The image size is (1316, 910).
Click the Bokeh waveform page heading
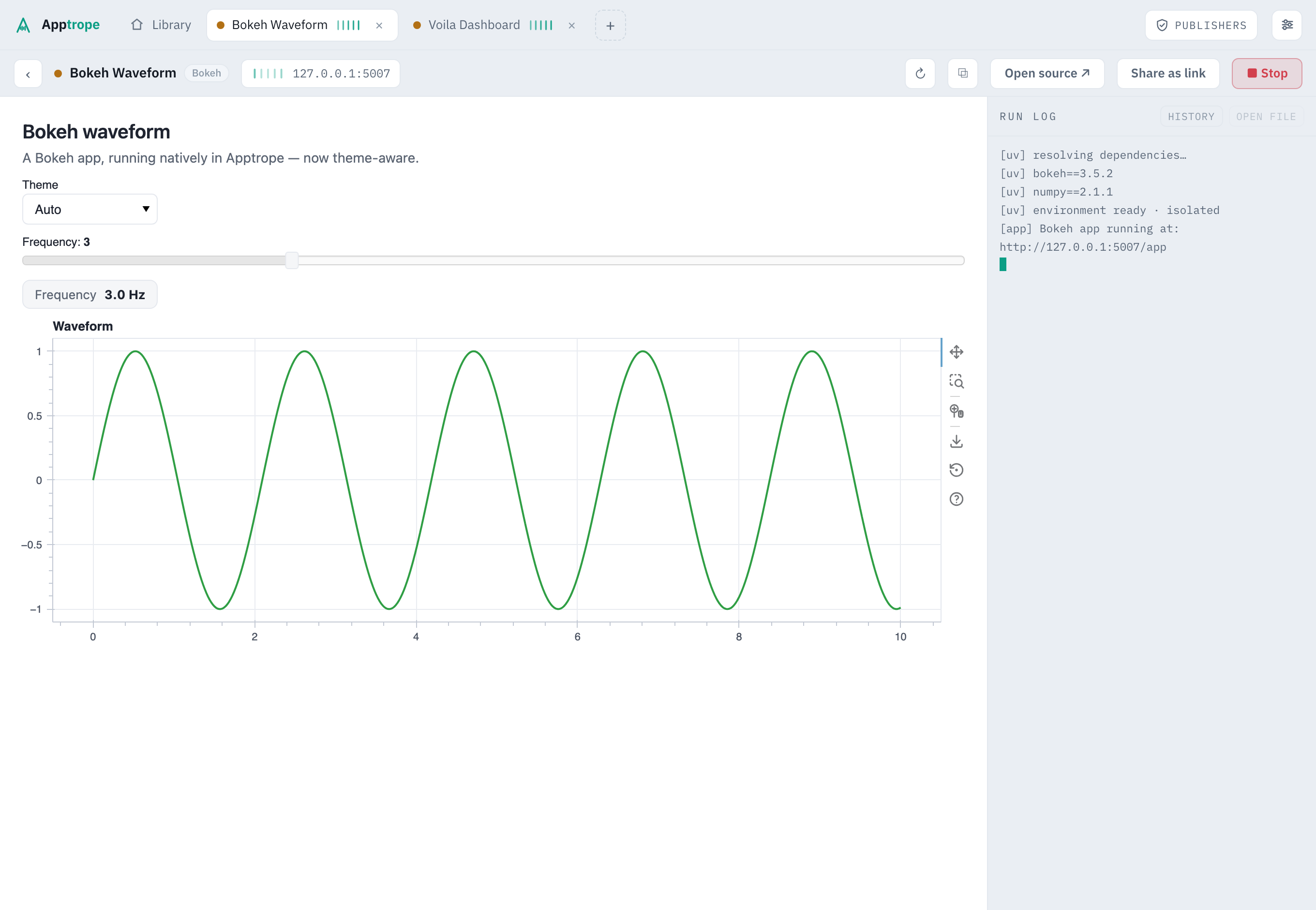coord(96,132)
